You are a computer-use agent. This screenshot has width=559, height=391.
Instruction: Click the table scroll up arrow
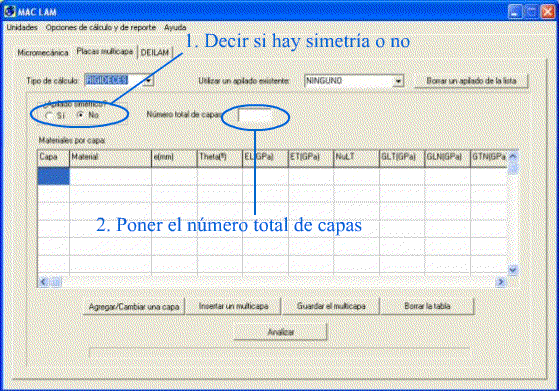click(513, 156)
